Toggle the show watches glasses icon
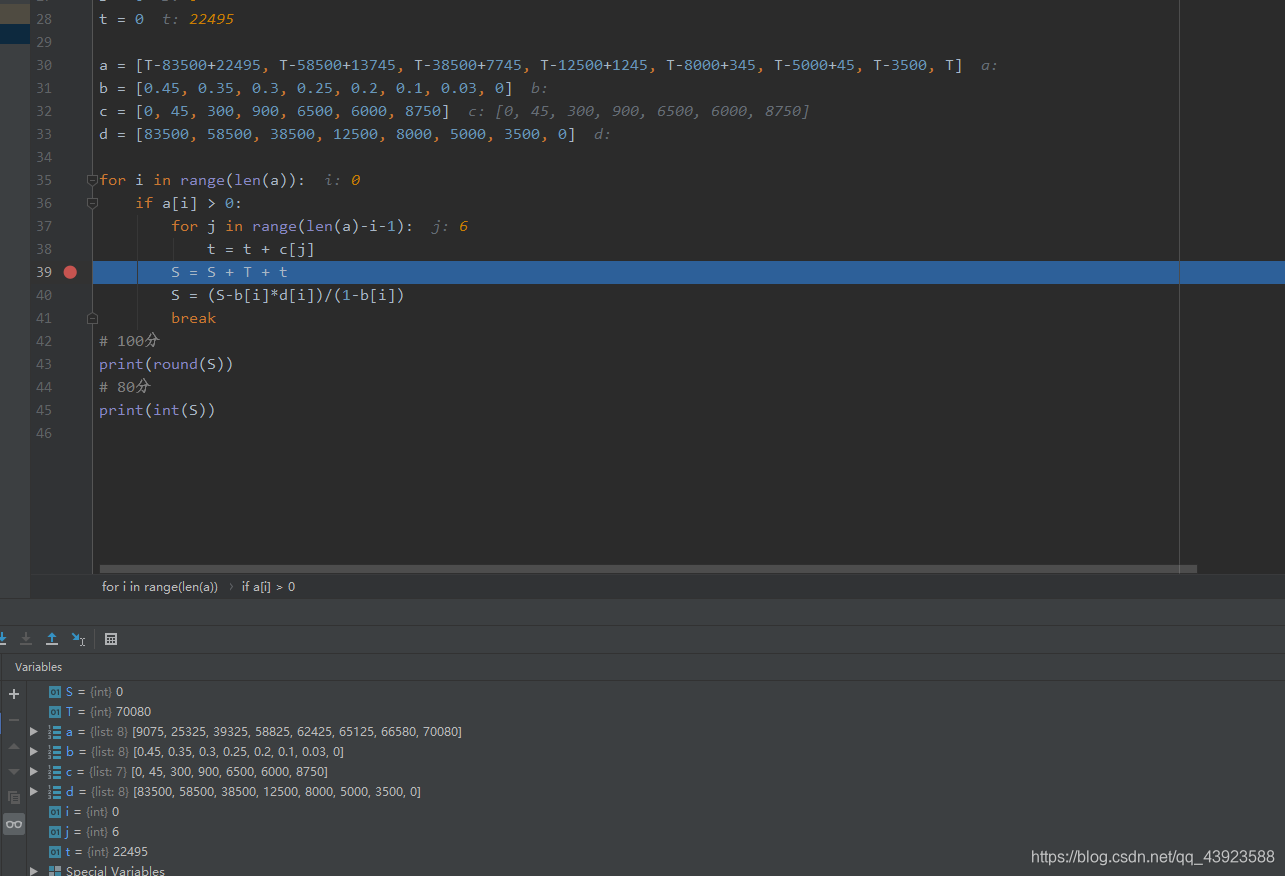Viewport: 1285px width, 876px height. point(14,824)
